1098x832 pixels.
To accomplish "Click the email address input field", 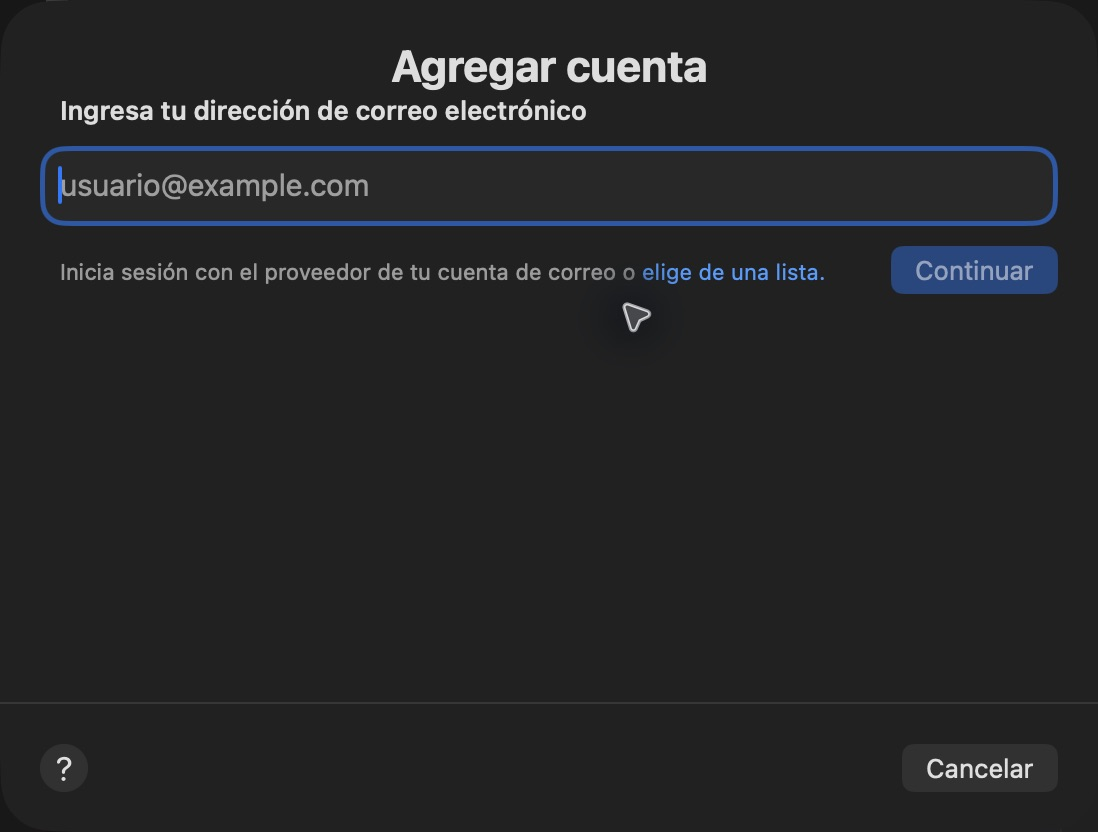I will click(548, 186).
